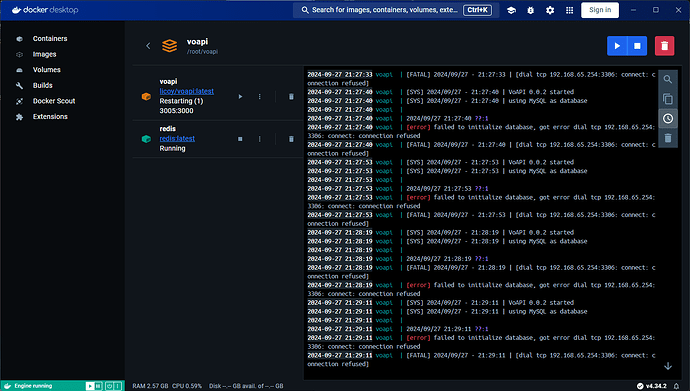Clear the log terminal with trash icon
Viewport: 690px width, 391px height.
pyautogui.click(x=668, y=138)
